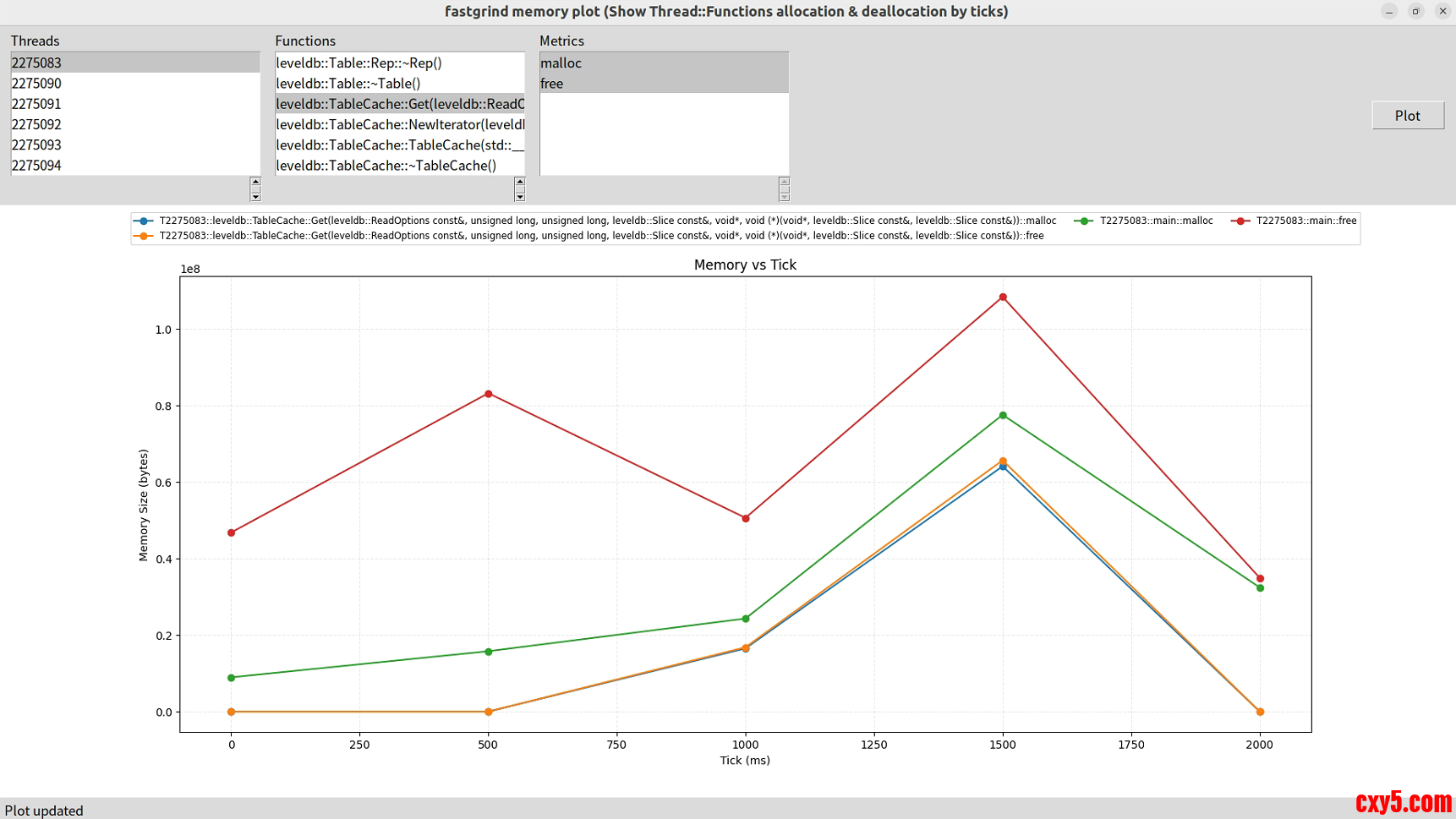Screen dimensions: 1456x819
Task: Click Metrics list scroll down arrow
Action: (x=784, y=197)
